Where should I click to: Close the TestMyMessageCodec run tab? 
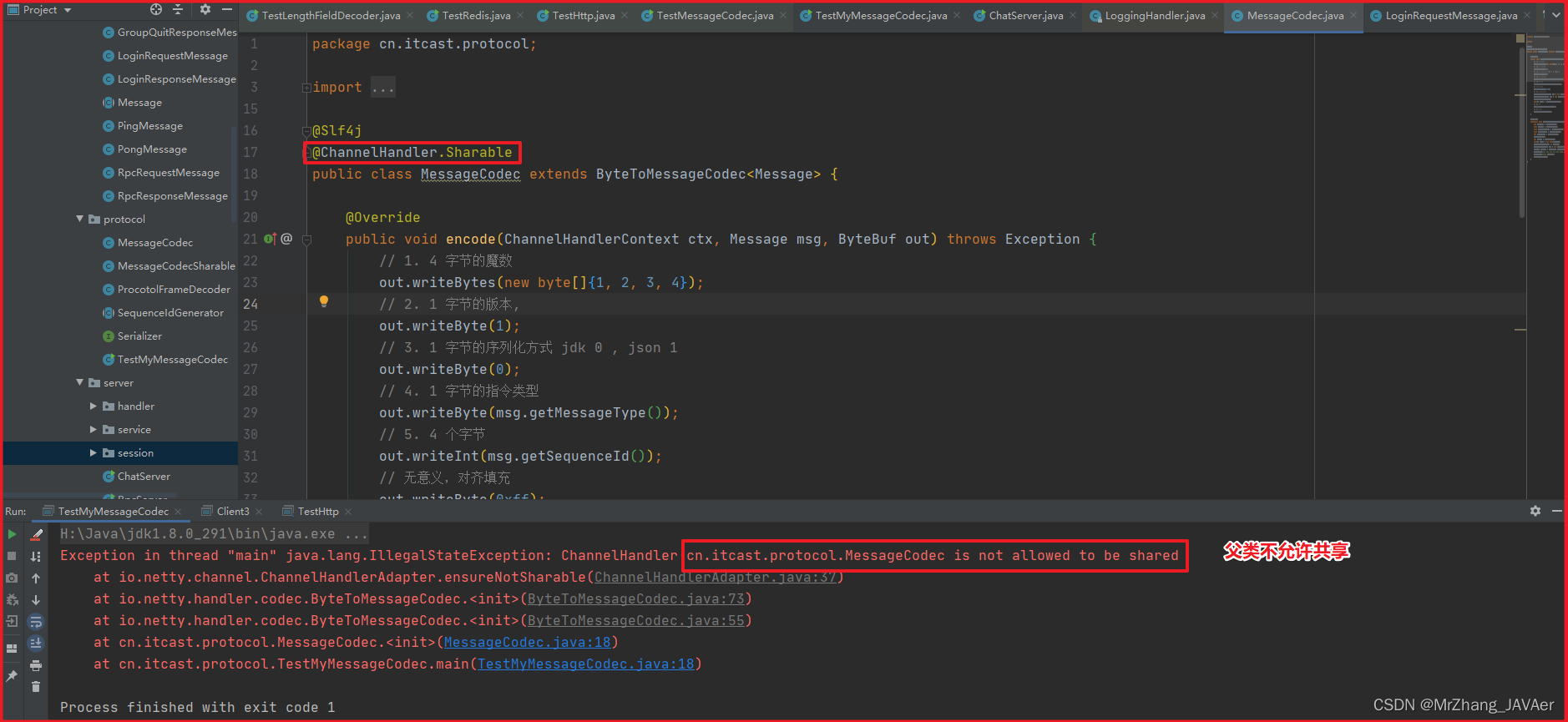click(178, 511)
